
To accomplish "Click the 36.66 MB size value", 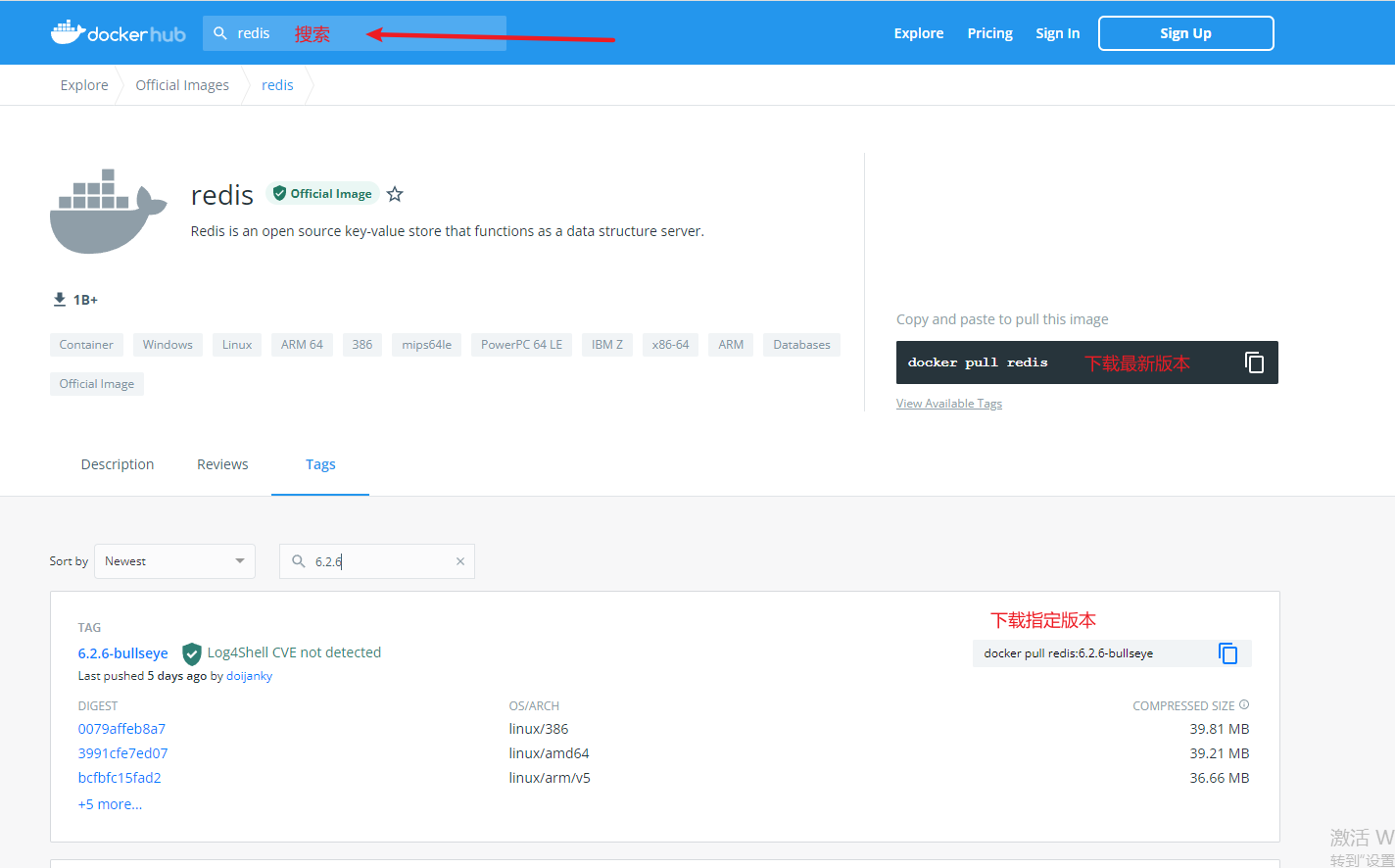I will coord(1220,778).
